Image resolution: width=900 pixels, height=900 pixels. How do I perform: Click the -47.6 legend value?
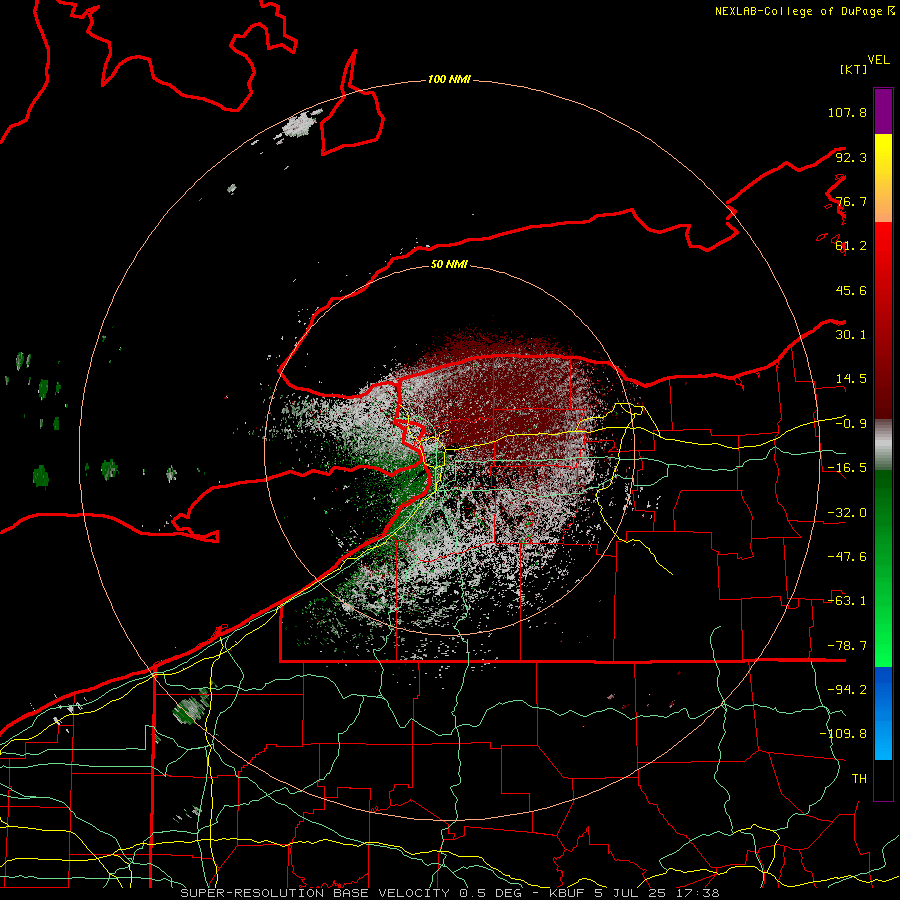coord(847,557)
